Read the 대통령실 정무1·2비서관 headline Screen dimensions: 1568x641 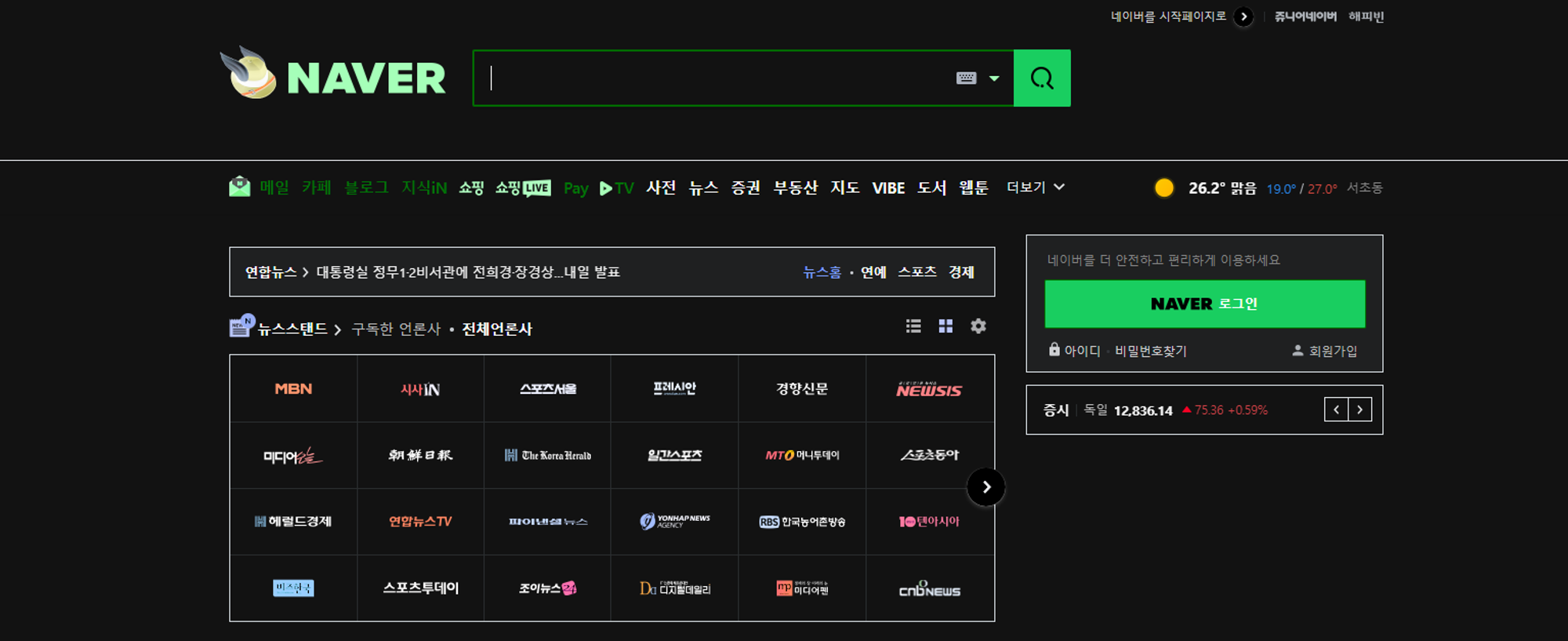[468, 272]
